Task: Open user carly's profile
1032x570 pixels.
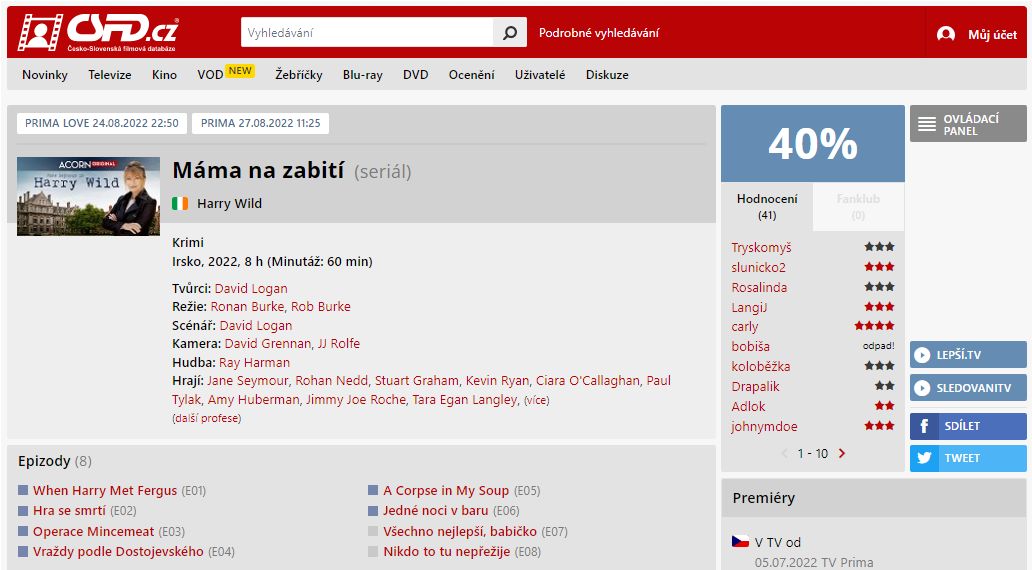Action: tap(744, 326)
